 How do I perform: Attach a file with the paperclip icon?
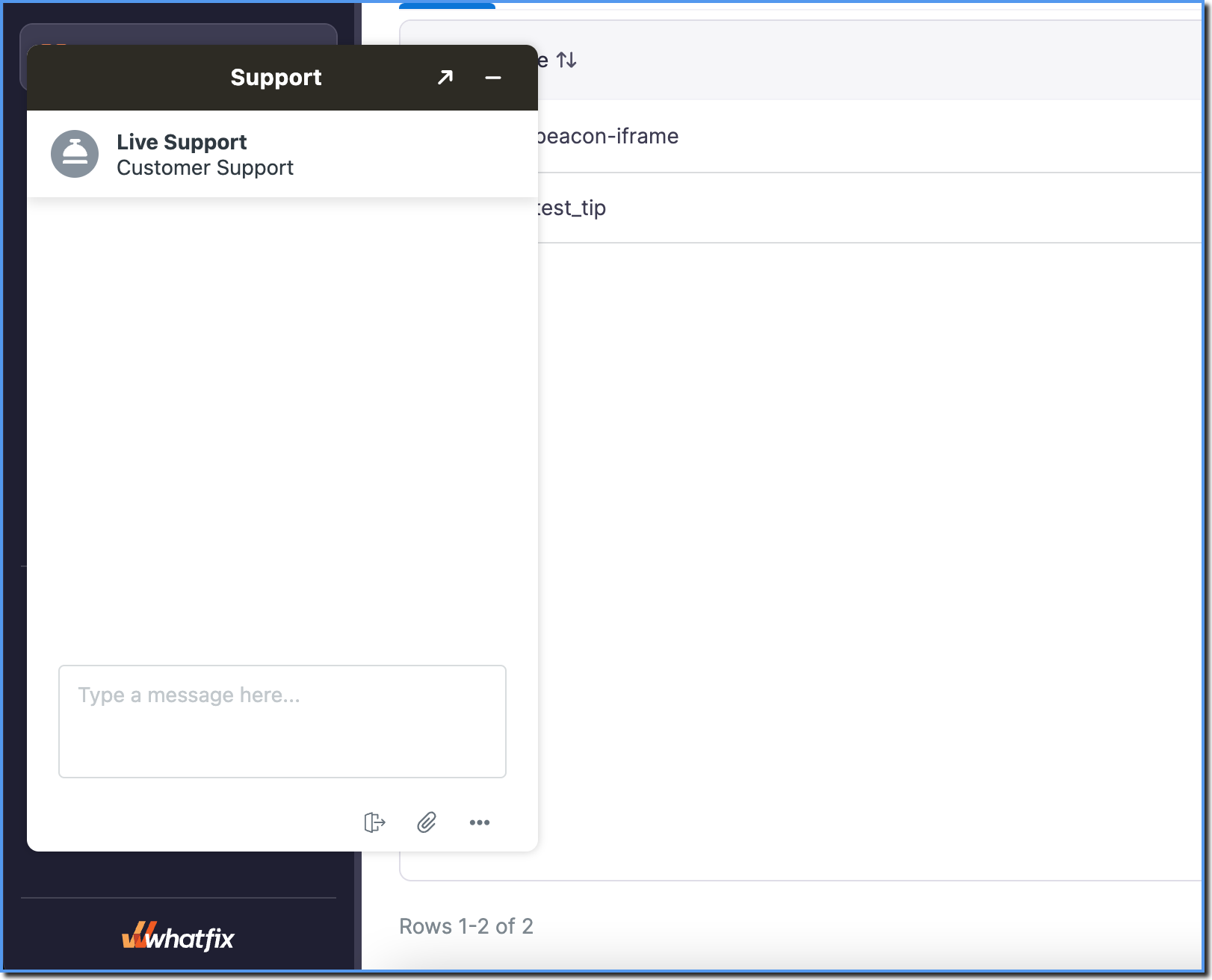pyautogui.click(x=427, y=822)
